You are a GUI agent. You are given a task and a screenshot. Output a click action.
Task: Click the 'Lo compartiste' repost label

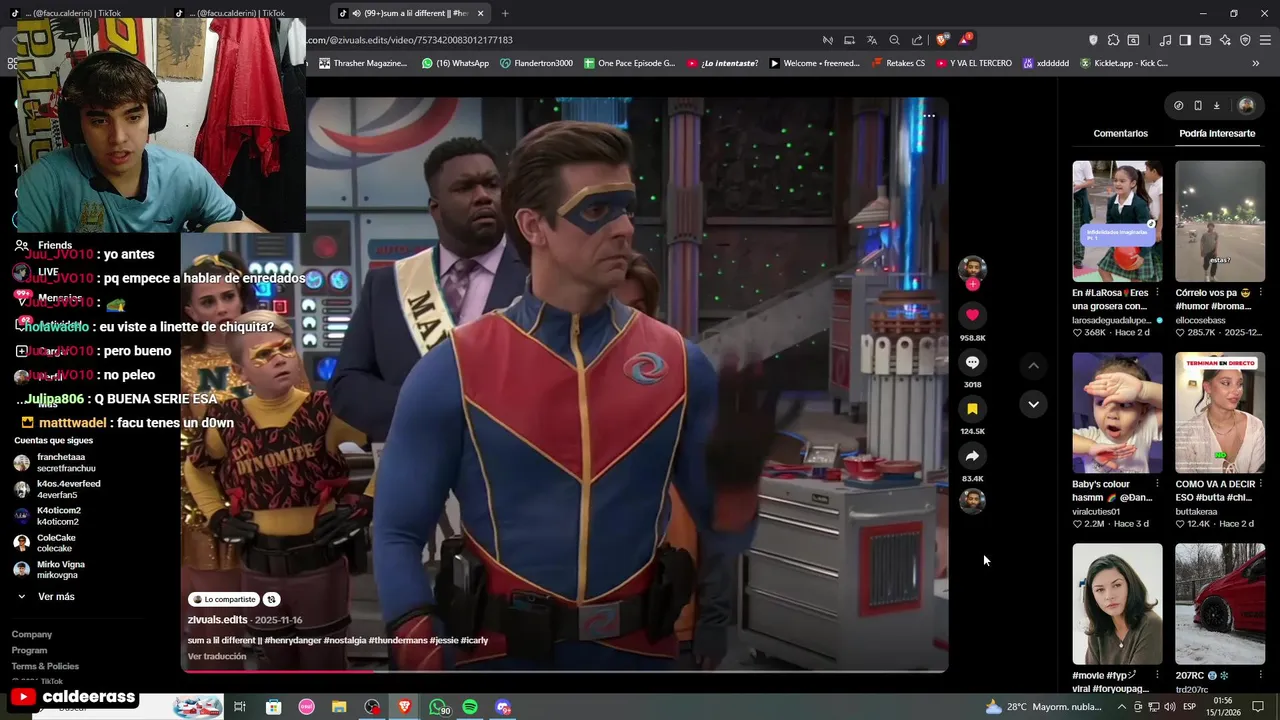coord(225,599)
